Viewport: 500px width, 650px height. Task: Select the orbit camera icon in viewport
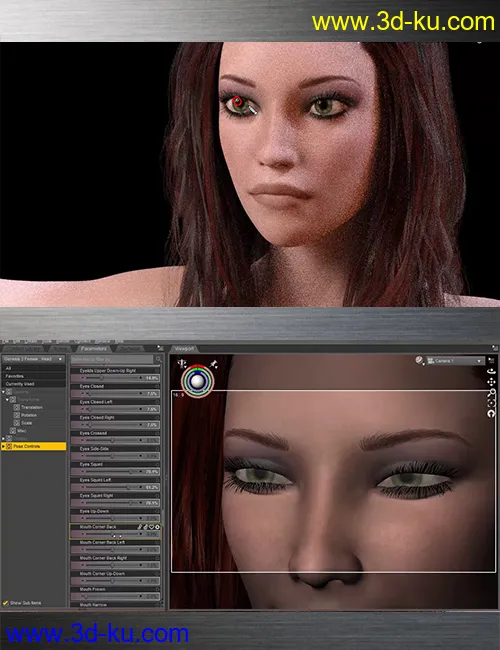pos(491,371)
